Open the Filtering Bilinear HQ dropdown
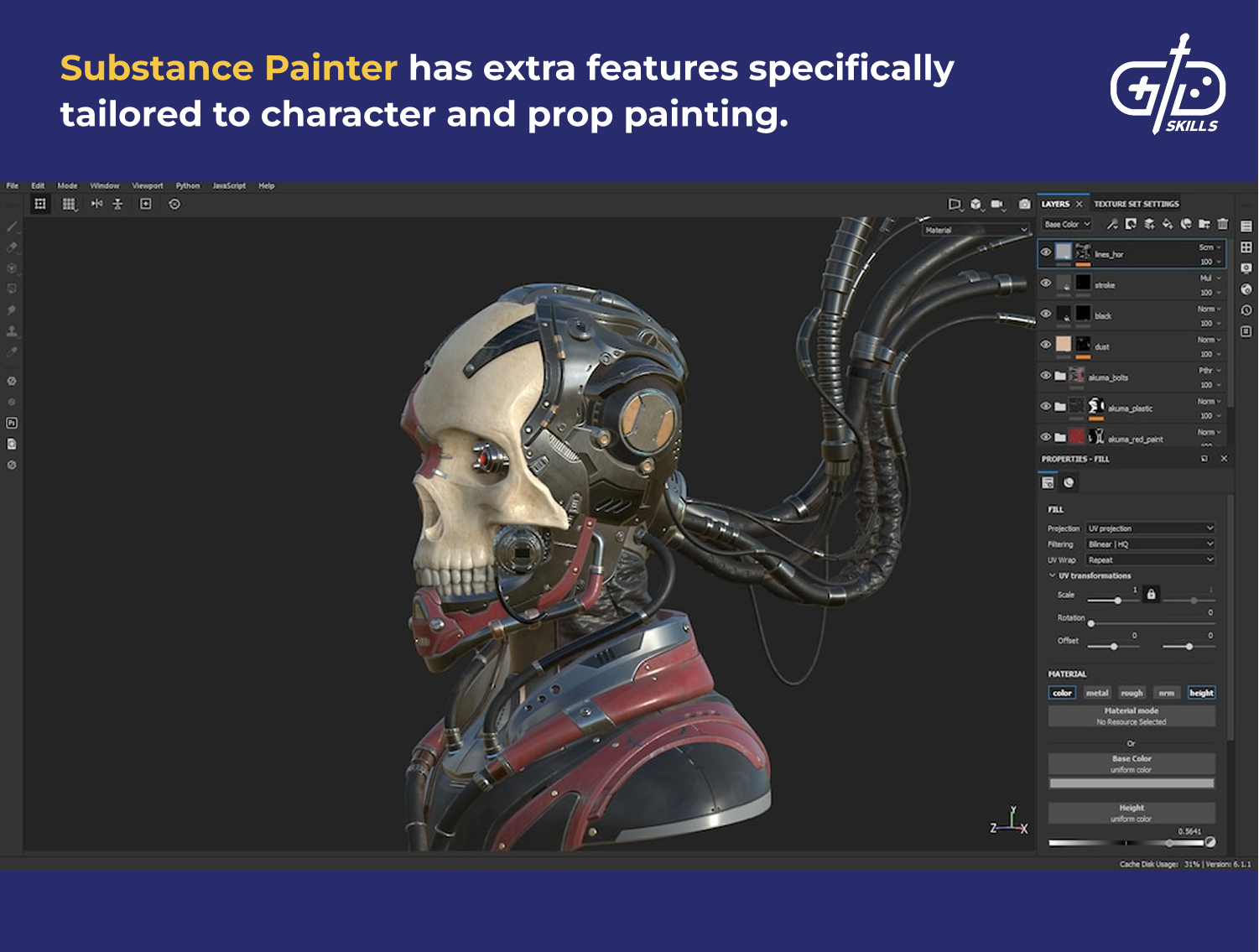The image size is (1259, 952). pos(1151,544)
